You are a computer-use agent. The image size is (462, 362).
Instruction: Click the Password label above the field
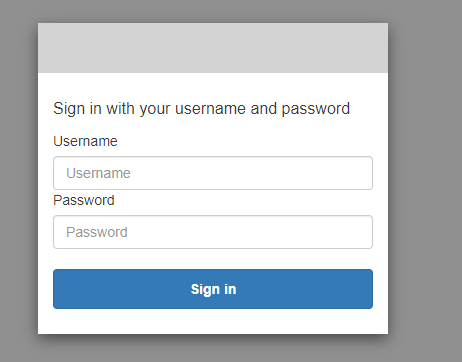(x=84, y=200)
